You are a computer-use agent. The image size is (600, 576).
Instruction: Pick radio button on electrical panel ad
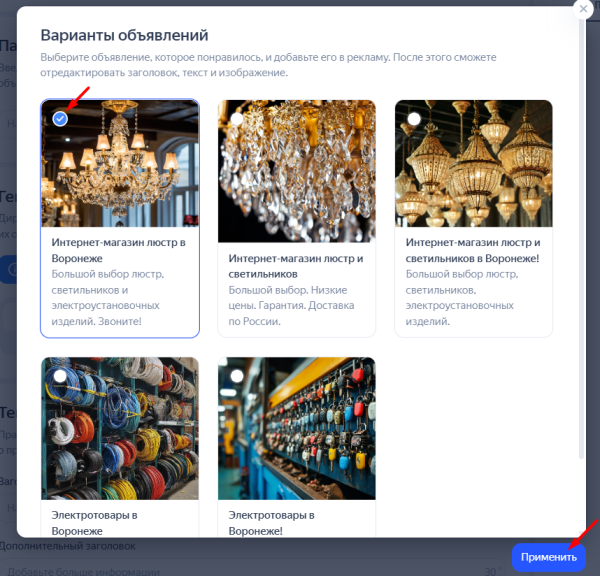click(237, 376)
